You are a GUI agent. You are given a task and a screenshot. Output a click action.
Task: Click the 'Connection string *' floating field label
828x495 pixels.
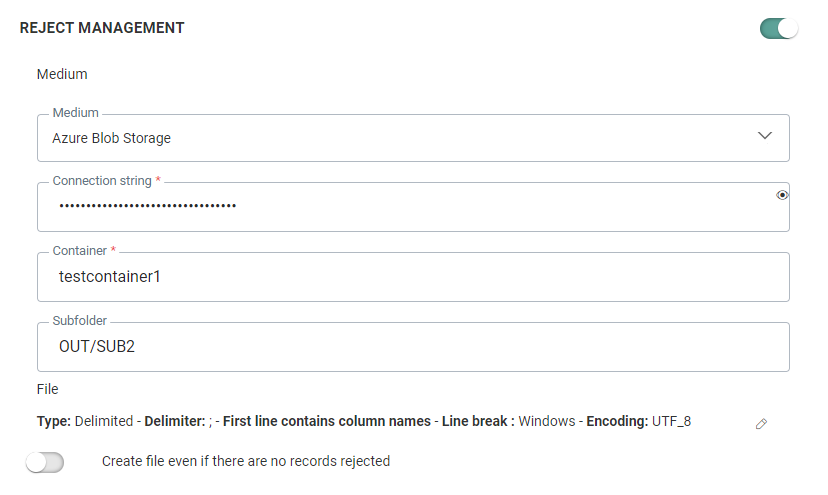105,181
